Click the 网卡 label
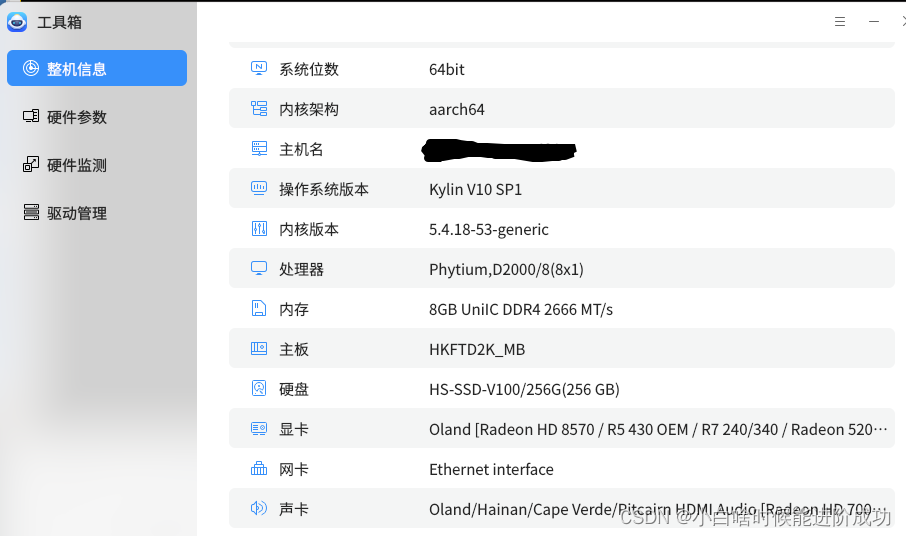The image size is (906, 536). 294,470
